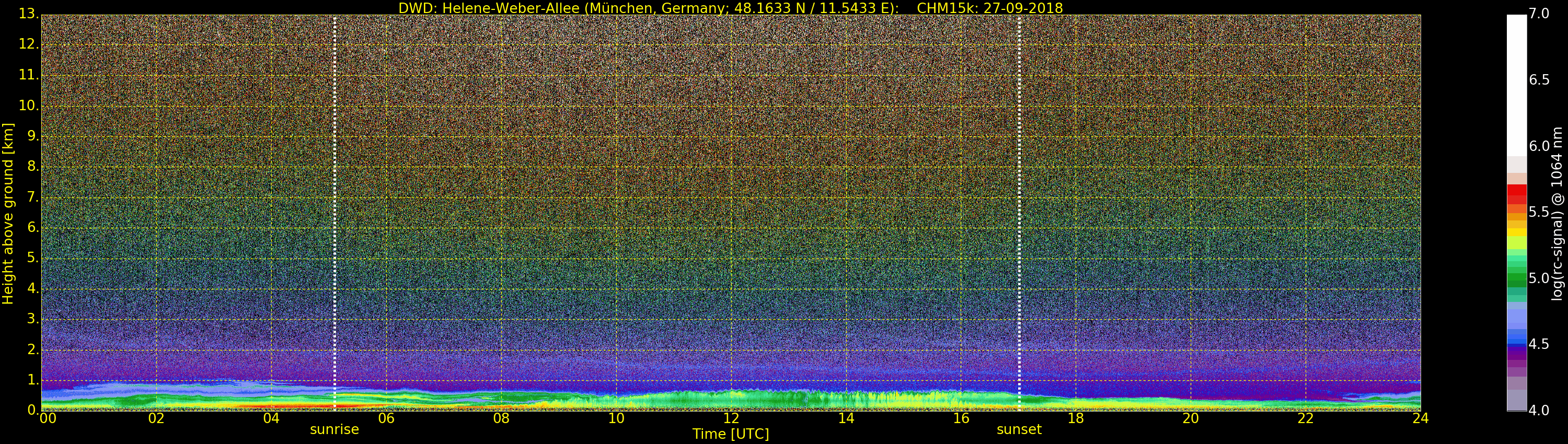
Task: Select the 'Height above ground [km]' axis label
Action: [8, 214]
